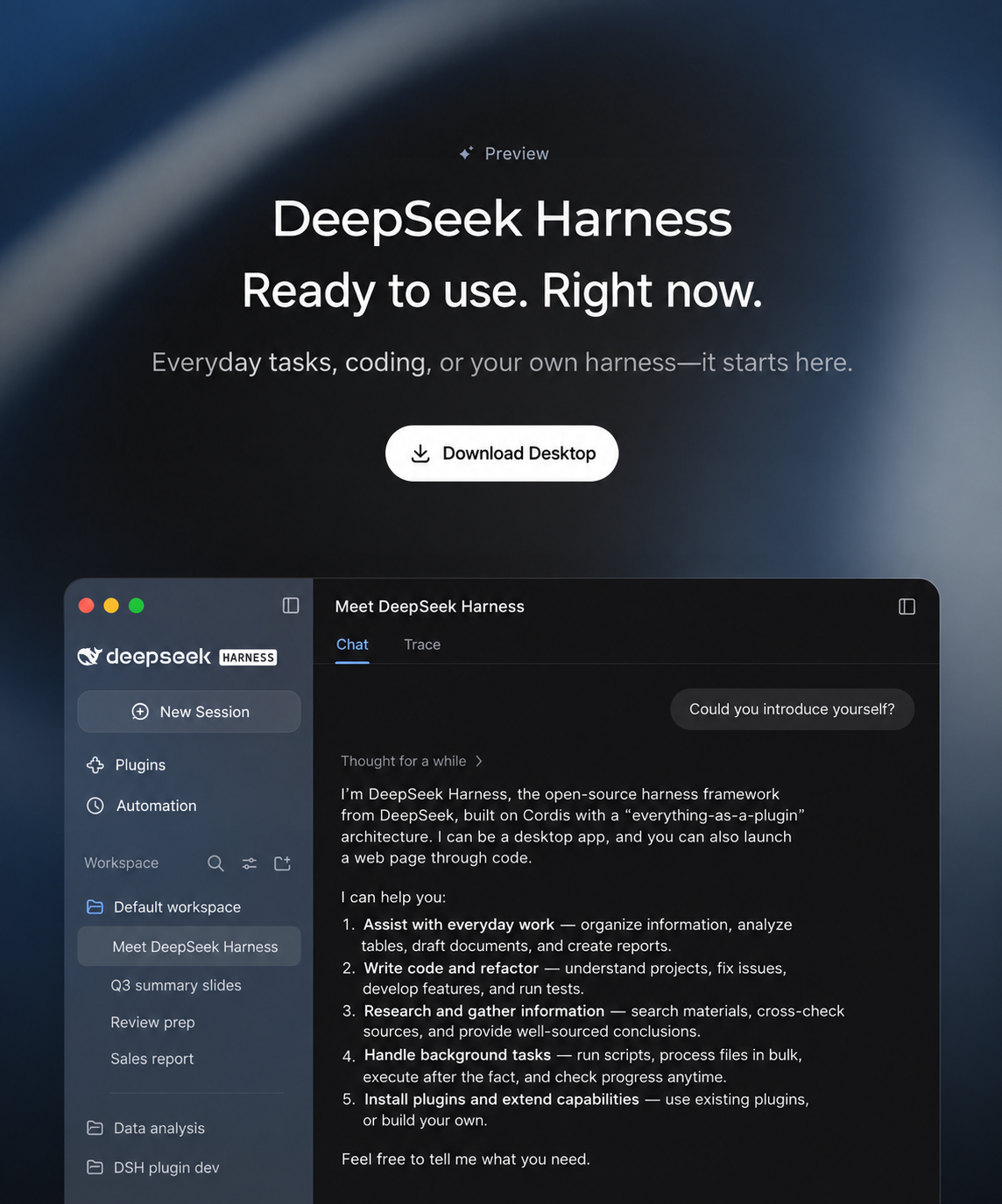The width and height of the screenshot is (1002, 1204).
Task: Click the plus circle icon in New Session
Action: [140, 712]
